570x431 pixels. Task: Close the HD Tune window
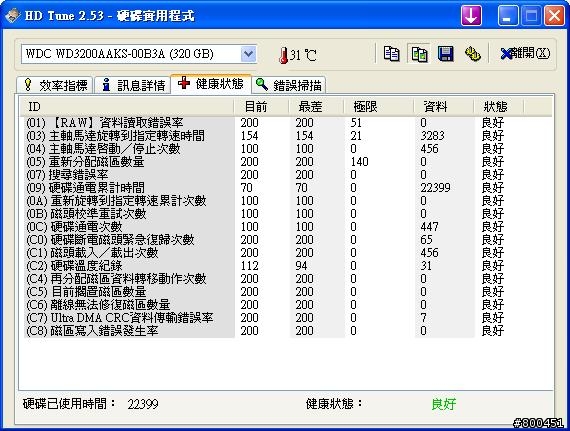click(x=554, y=16)
